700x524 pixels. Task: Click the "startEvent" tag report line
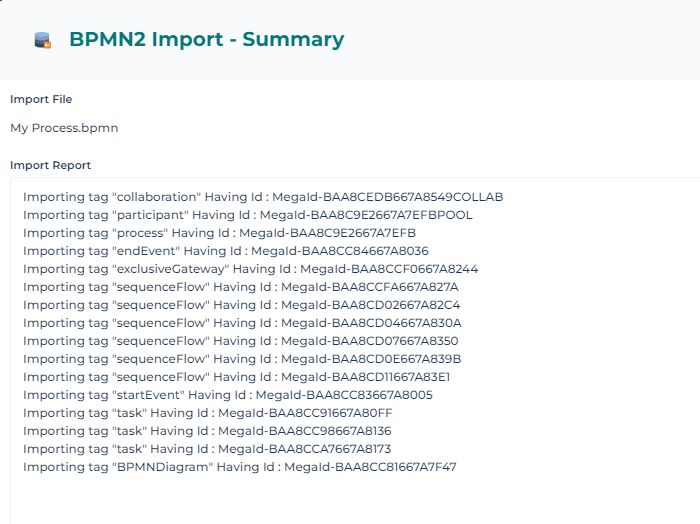click(228, 395)
